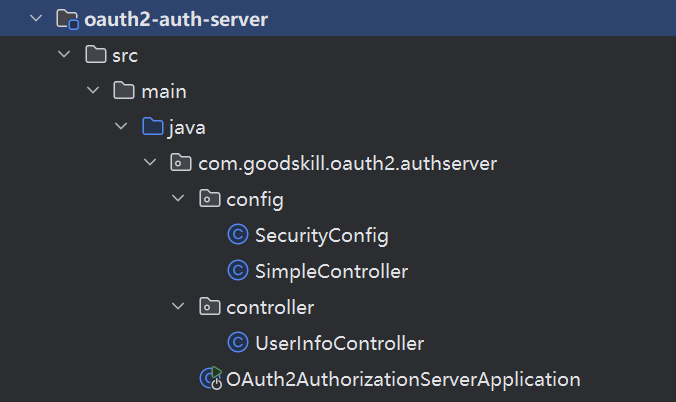Collapse the controller package chevron
The height and width of the screenshot is (402, 676).
[x=179, y=306]
